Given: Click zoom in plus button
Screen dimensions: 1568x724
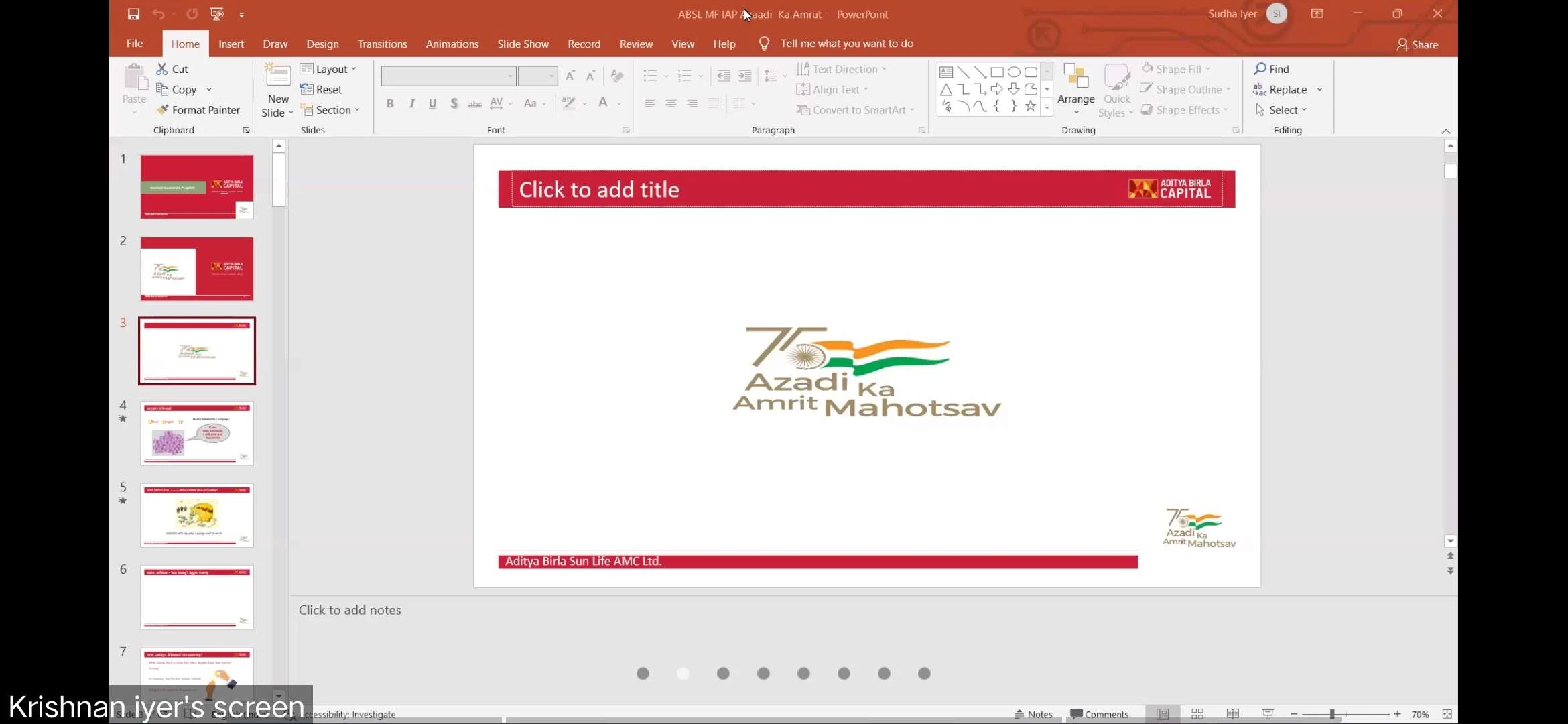Looking at the screenshot, I should coord(1397,714).
